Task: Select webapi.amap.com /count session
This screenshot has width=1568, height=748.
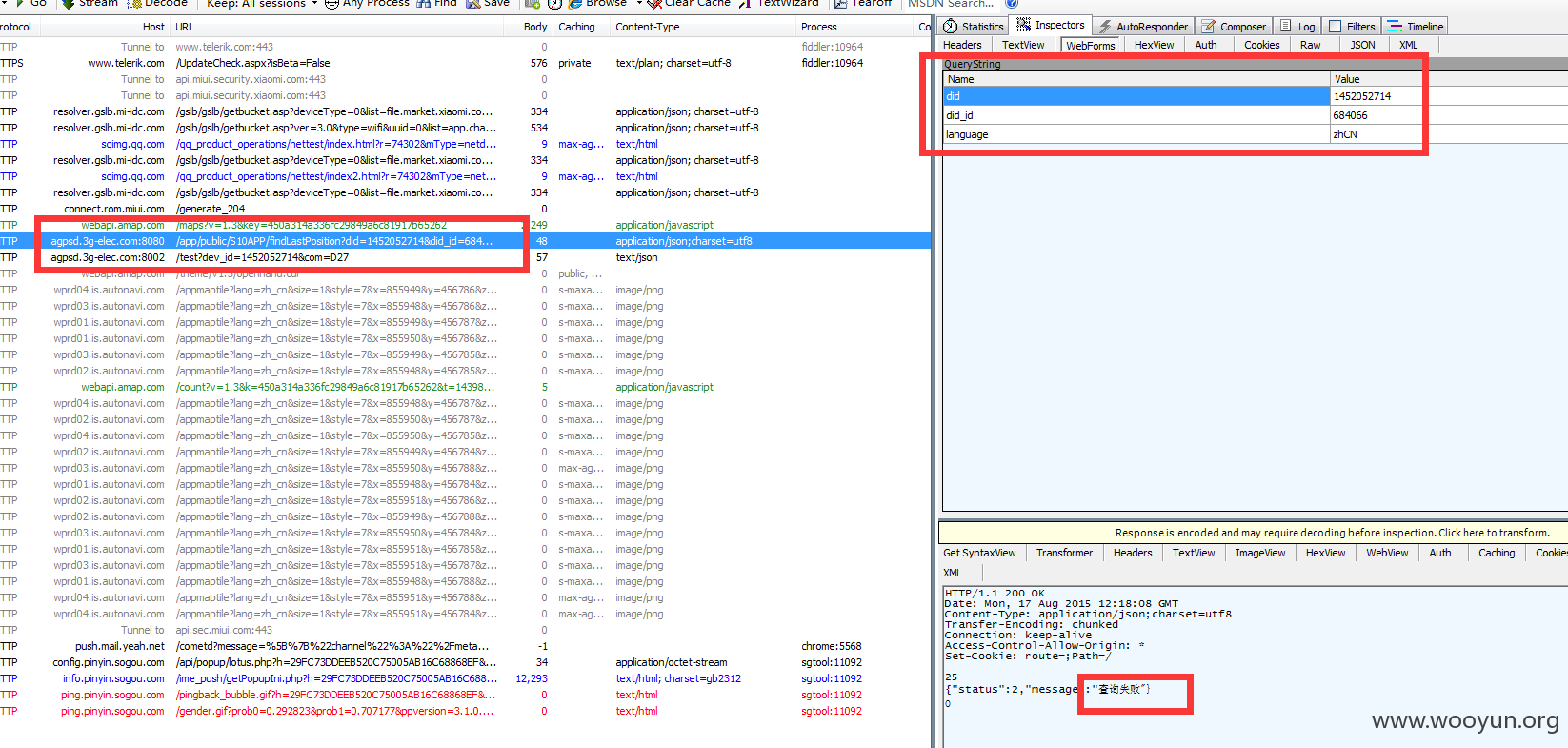Action: (465, 387)
